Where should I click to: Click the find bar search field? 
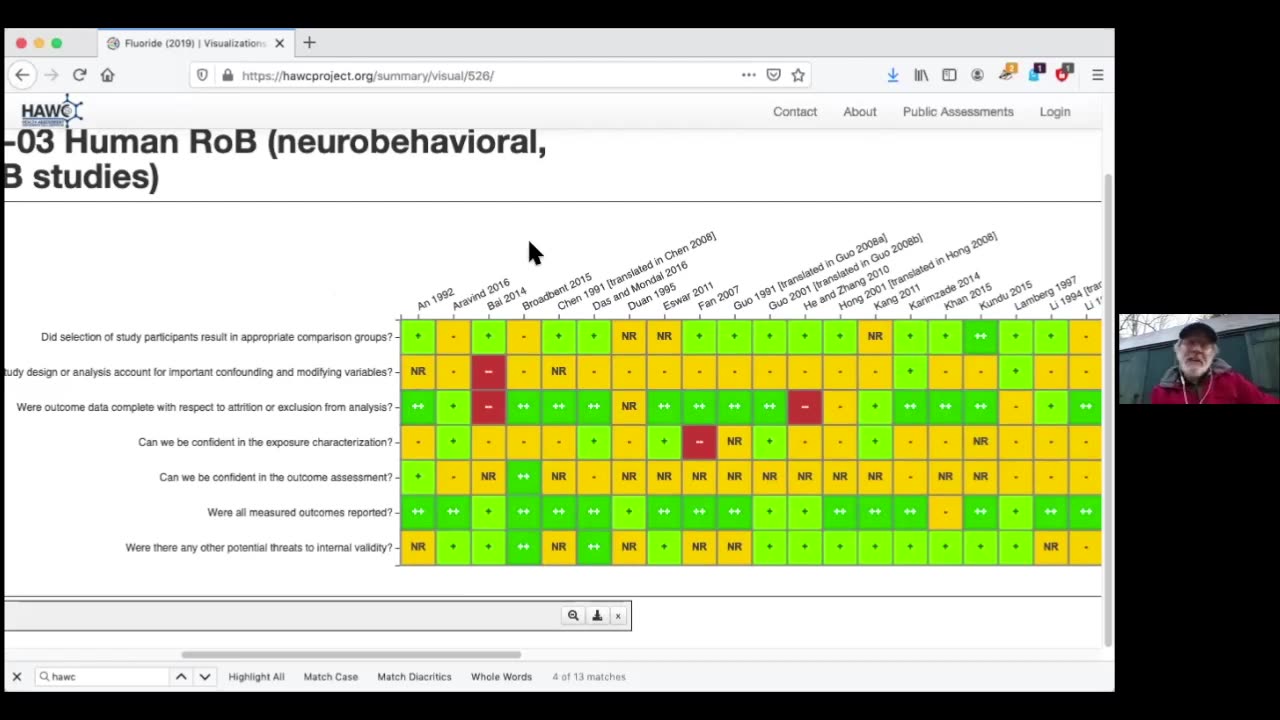(101, 677)
